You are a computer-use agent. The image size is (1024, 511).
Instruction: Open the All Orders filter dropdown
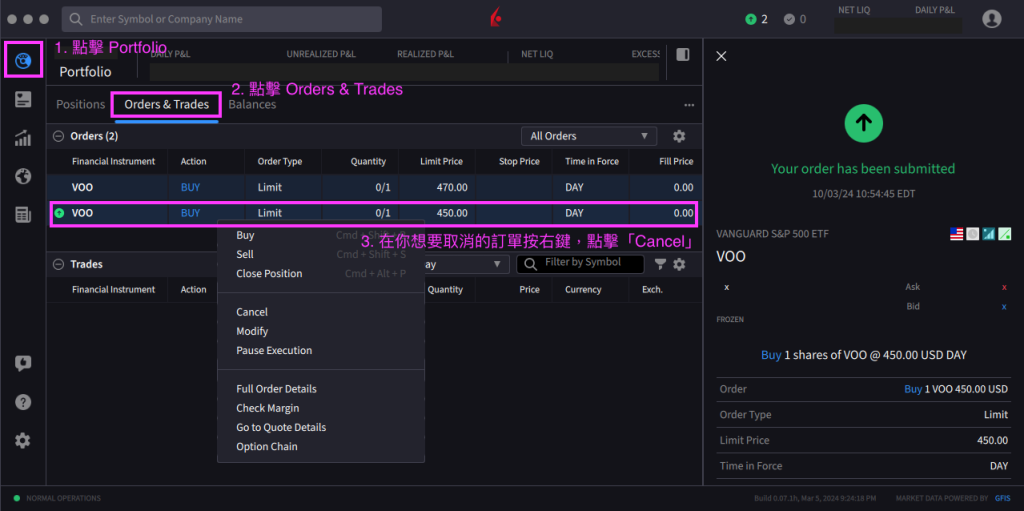pos(588,136)
